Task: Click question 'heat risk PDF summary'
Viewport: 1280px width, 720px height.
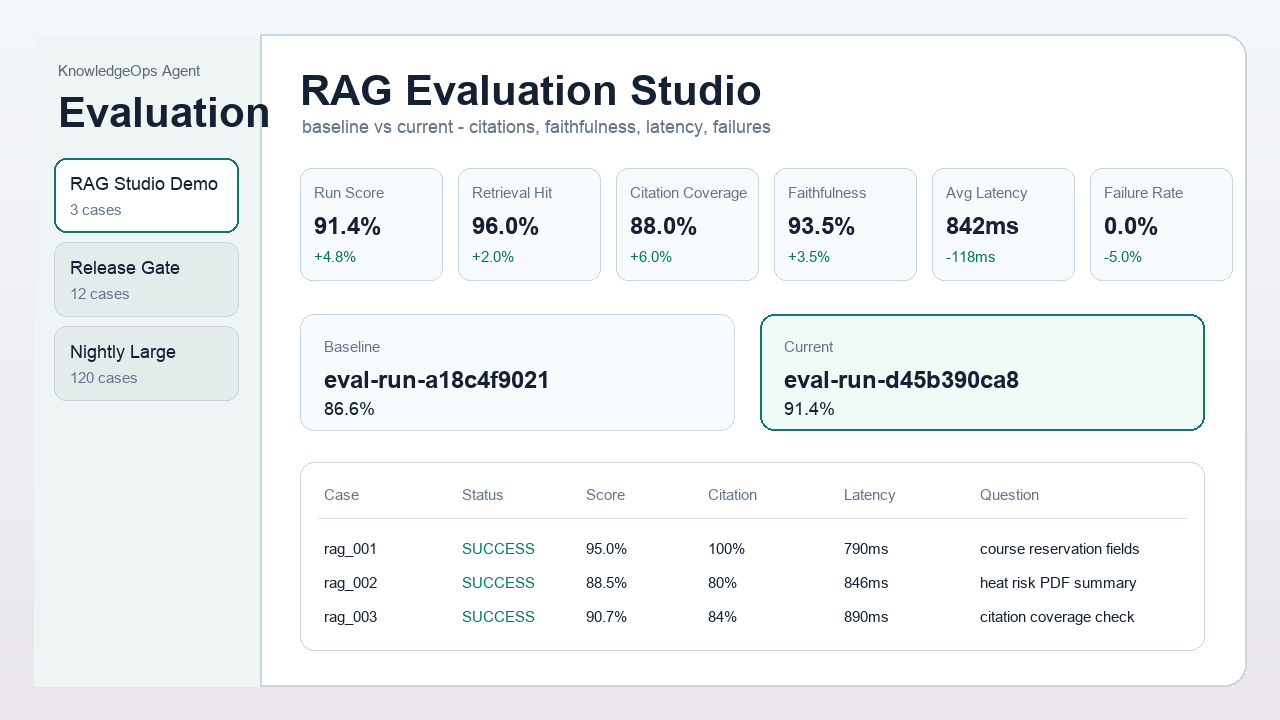Action: click(x=1058, y=583)
